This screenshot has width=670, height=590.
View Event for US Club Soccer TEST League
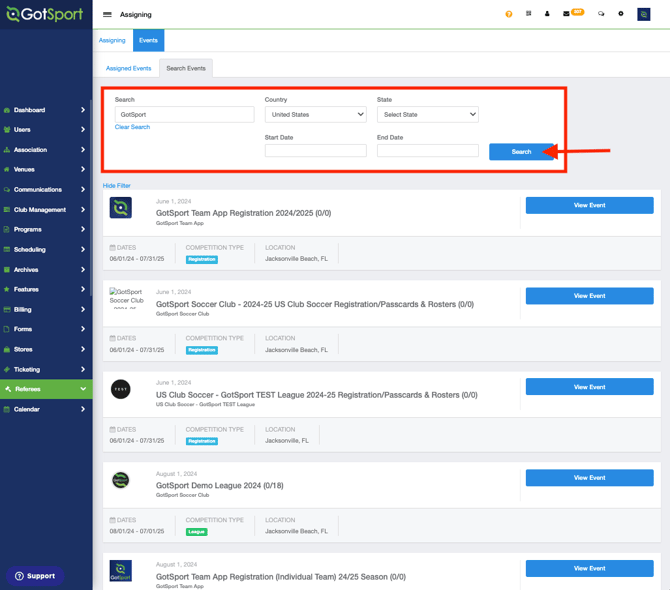point(589,387)
